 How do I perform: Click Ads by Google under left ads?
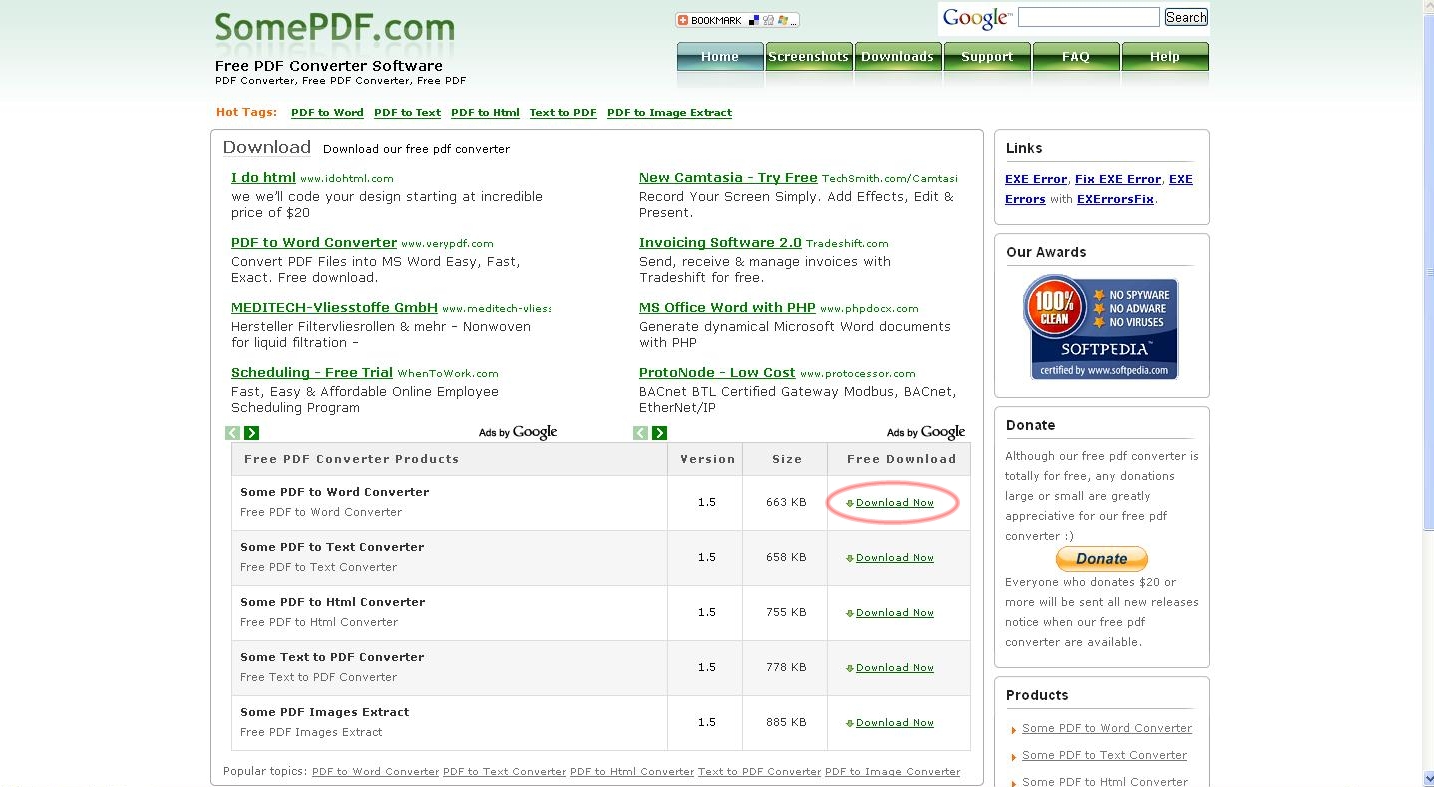[x=518, y=432]
